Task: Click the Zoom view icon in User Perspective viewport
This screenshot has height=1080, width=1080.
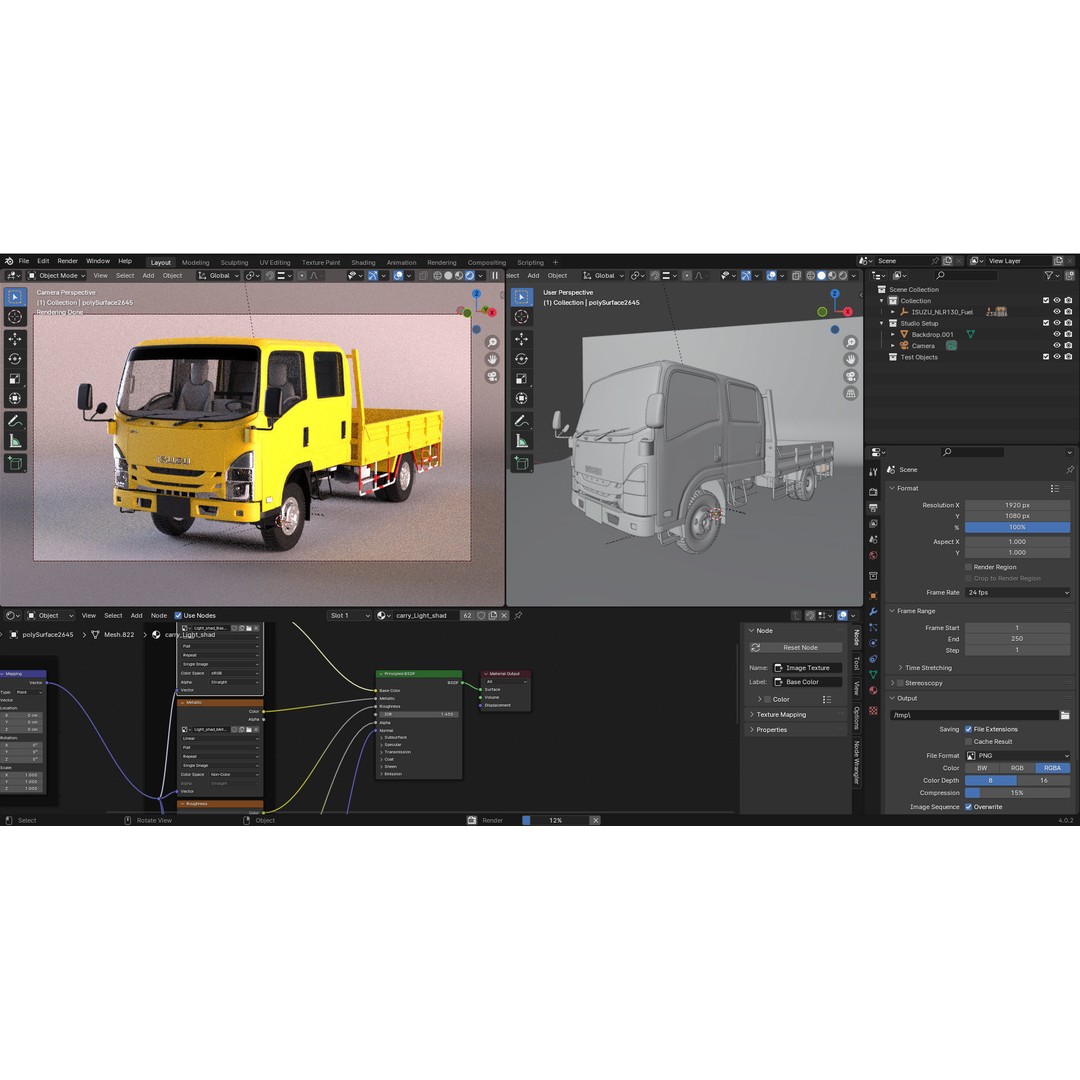Action: click(x=851, y=342)
